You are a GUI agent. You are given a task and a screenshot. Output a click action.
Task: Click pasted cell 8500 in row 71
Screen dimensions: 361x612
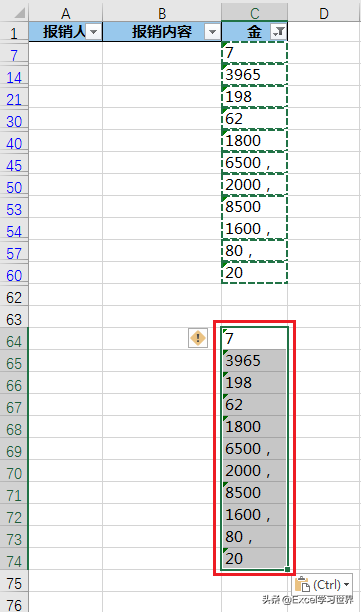coord(254,492)
